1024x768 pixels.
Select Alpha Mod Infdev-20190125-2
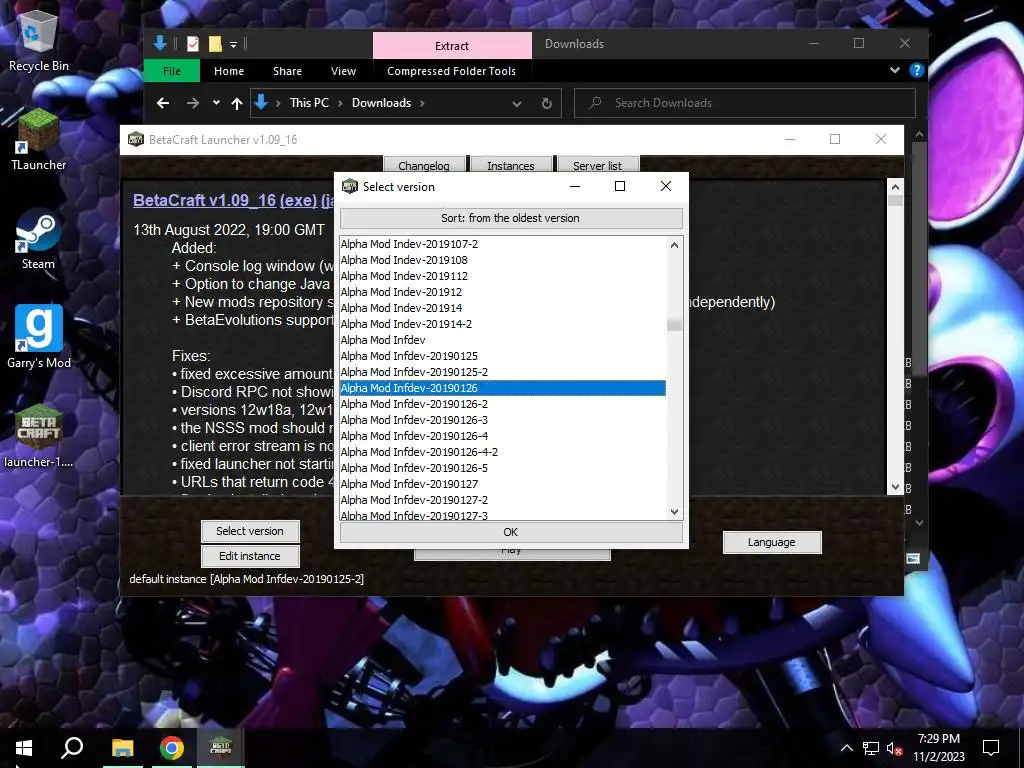[x=502, y=372]
